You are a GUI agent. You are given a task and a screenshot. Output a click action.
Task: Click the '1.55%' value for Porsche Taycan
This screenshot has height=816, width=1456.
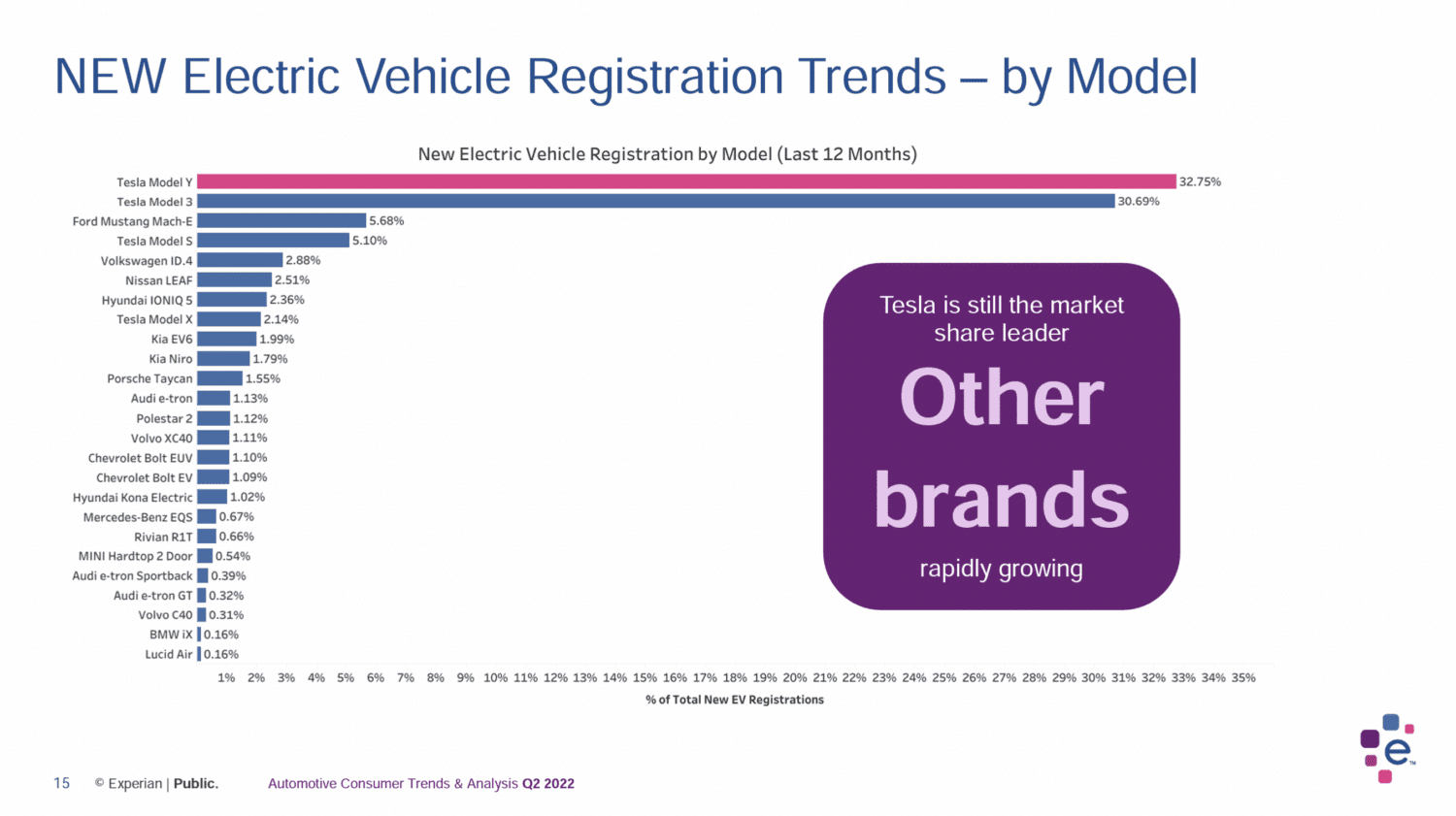pyautogui.click(x=263, y=378)
